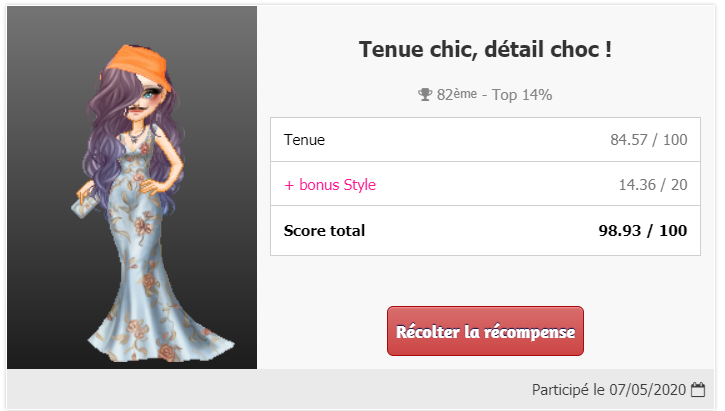Image resolution: width=725 pixels, height=411 pixels.
Task: Select the Tenue score row
Action: [485, 140]
